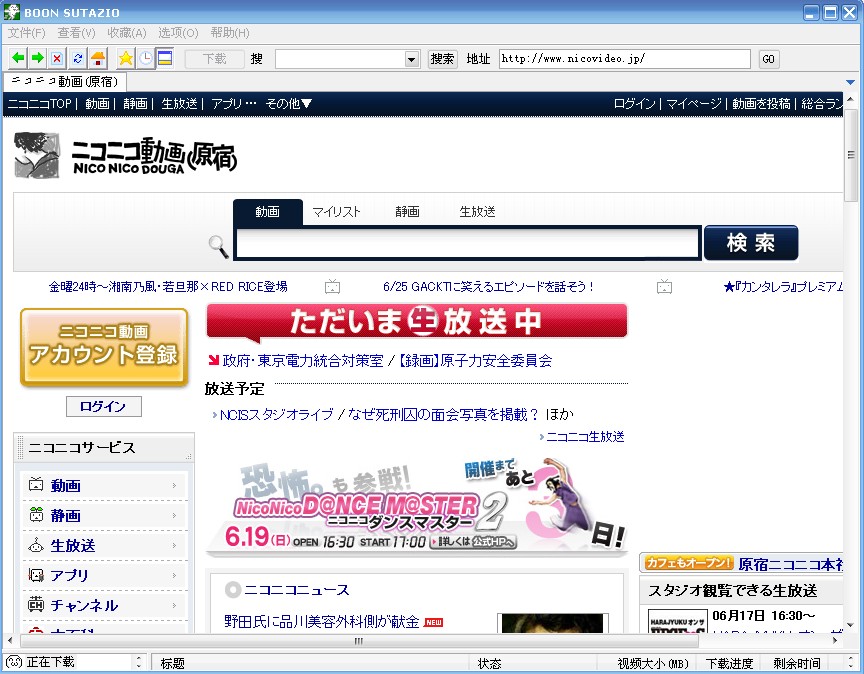This screenshot has height=674, width=864.
Task: Click the vertical scrollbar down arrow
Action: pyautogui.click(x=851, y=625)
